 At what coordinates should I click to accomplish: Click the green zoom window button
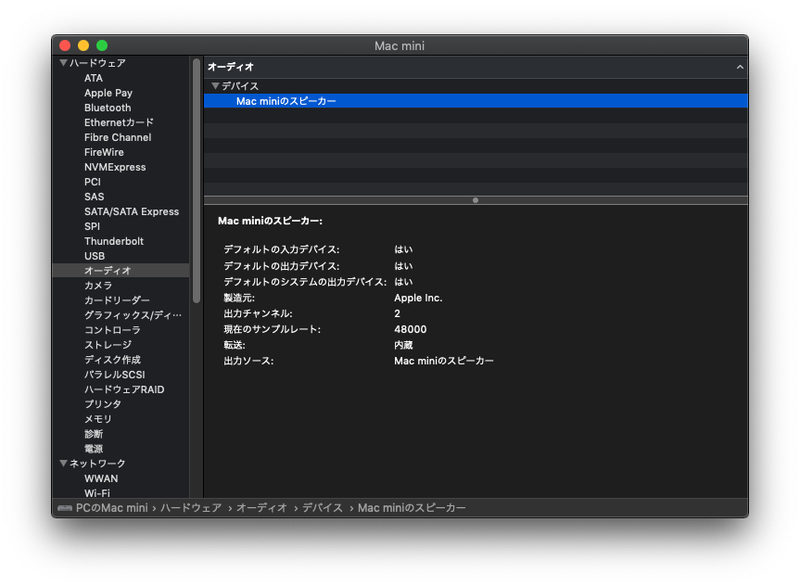tap(102, 46)
